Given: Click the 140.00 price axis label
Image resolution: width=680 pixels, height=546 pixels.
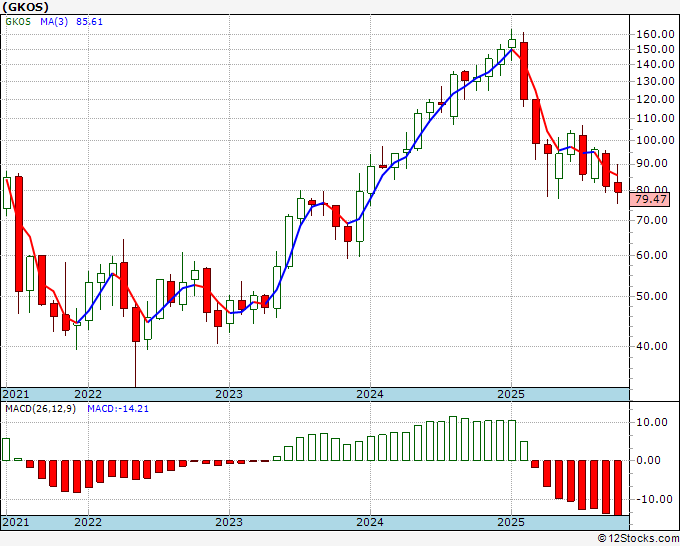Looking at the screenshot, I should click(655, 64).
